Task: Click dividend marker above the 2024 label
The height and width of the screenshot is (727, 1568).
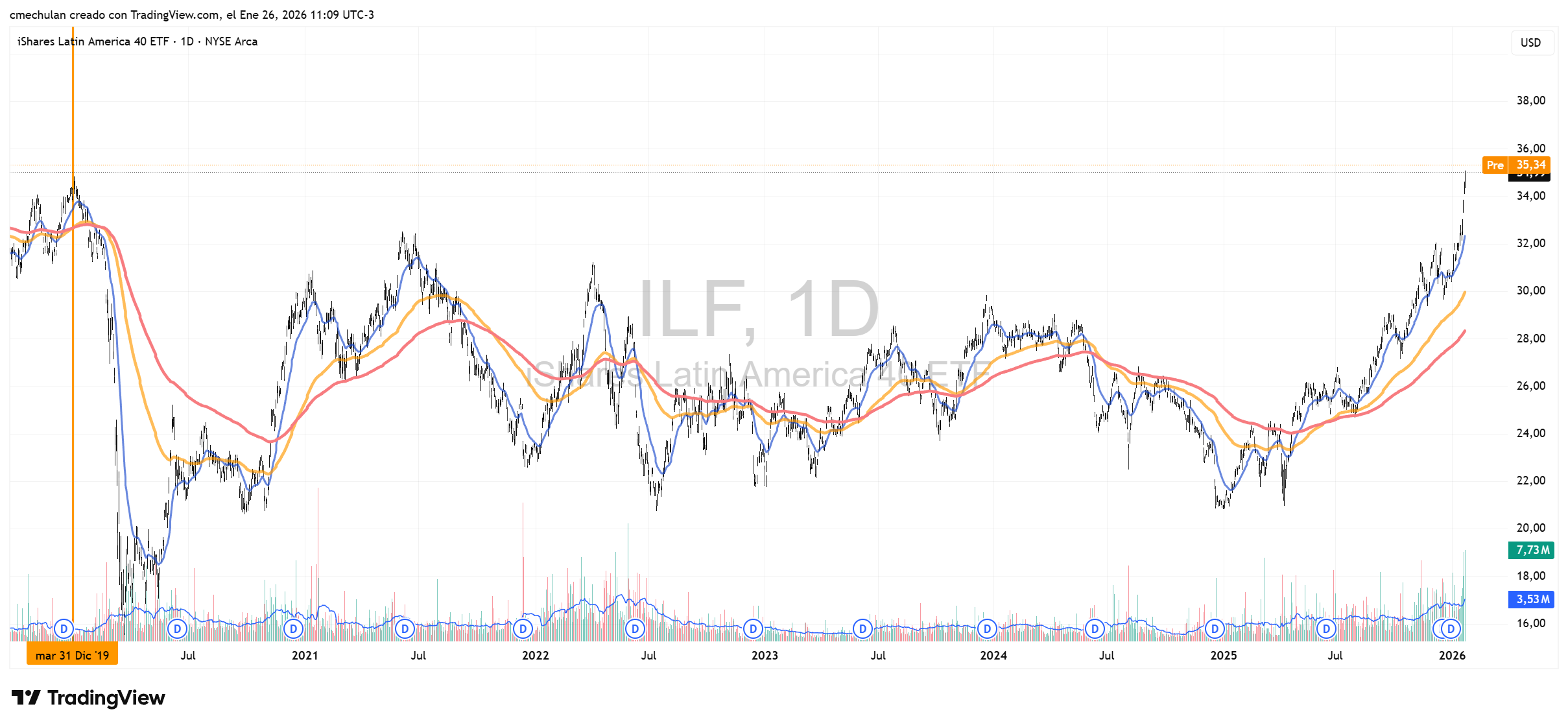Action: [x=987, y=628]
